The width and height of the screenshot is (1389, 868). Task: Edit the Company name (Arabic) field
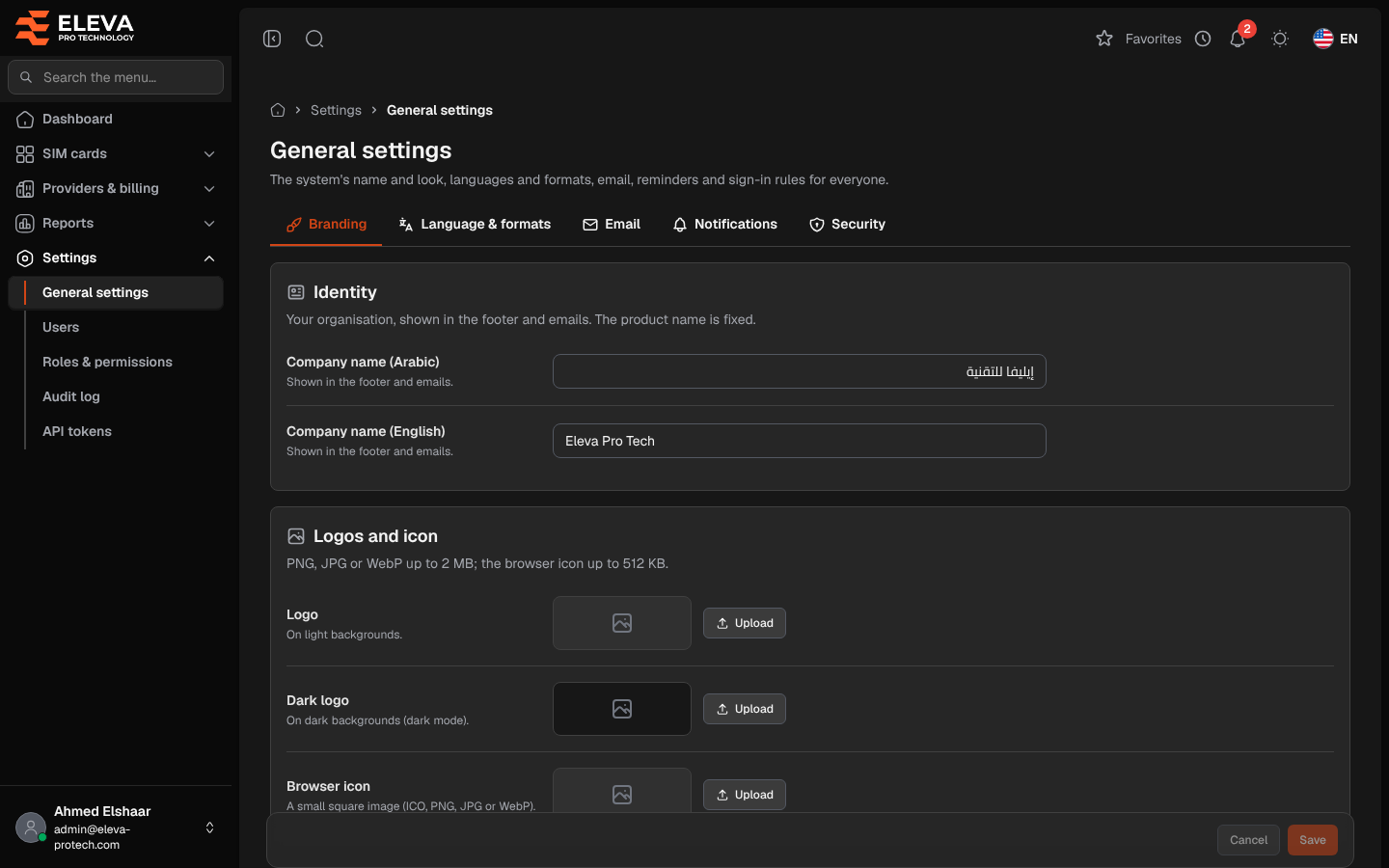pyautogui.click(x=800, y=371)
